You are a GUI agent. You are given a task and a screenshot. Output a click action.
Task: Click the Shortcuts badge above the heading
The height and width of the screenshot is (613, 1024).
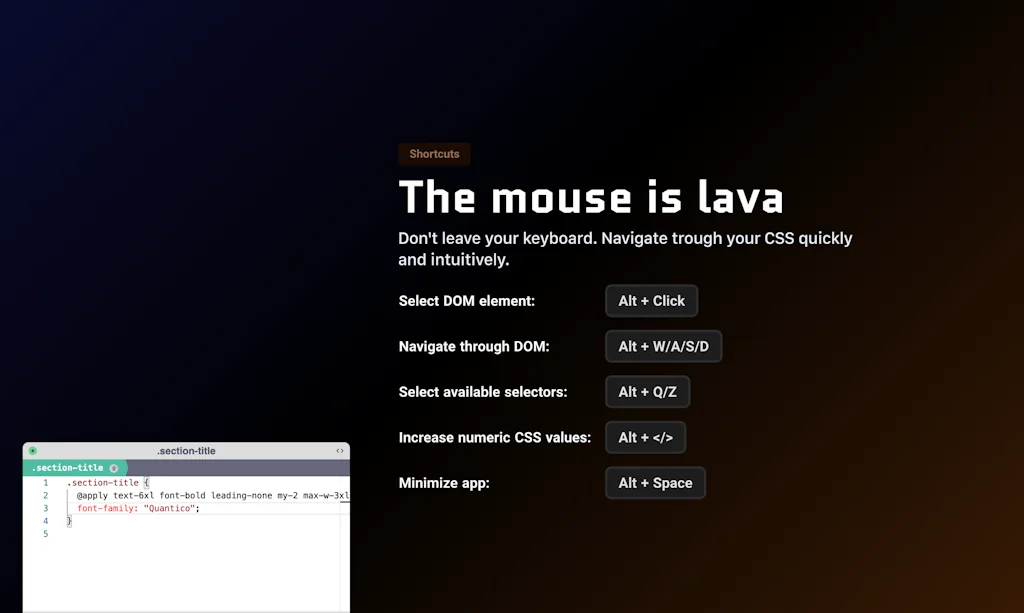(434, 154)
